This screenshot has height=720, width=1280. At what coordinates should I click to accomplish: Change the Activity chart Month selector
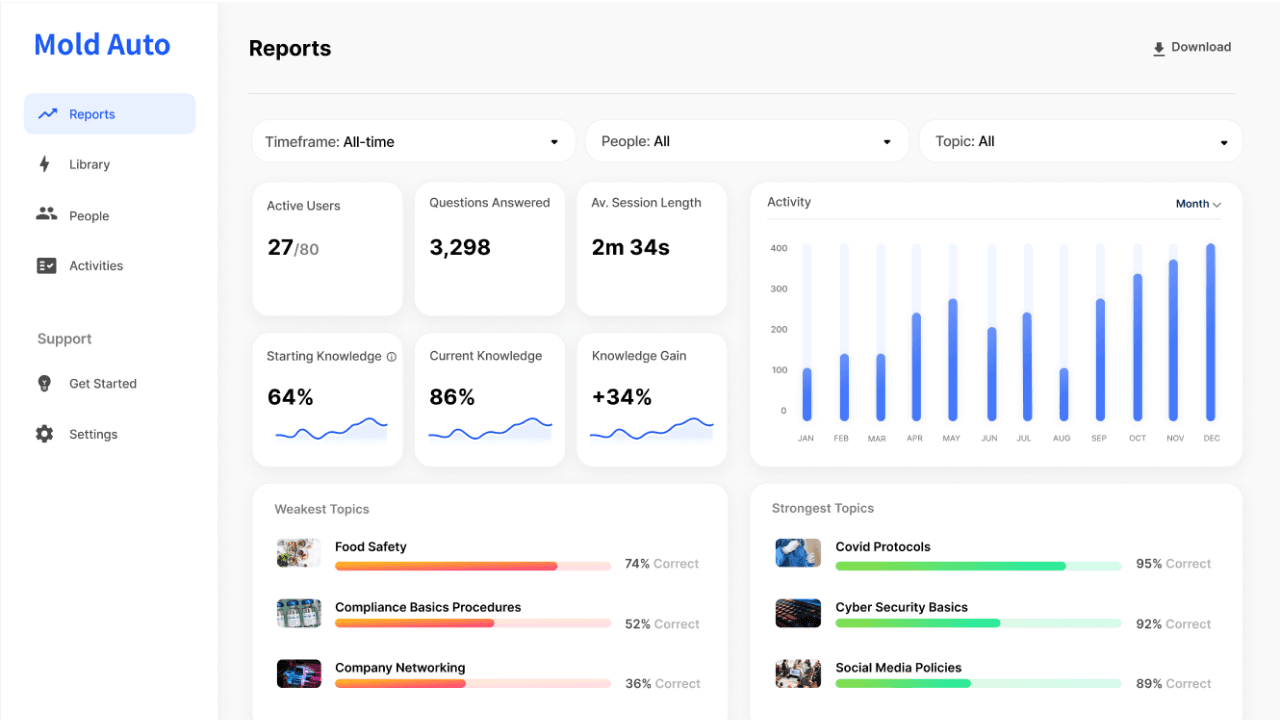click(1198, 204)
